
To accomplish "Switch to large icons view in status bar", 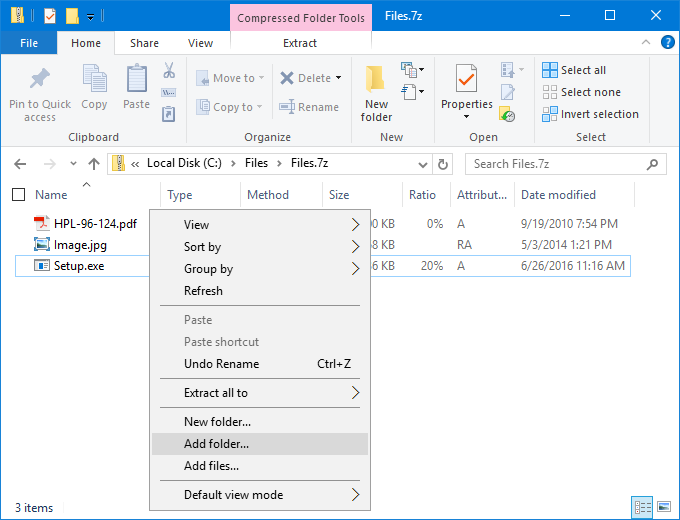I will (x=664, y=507).
